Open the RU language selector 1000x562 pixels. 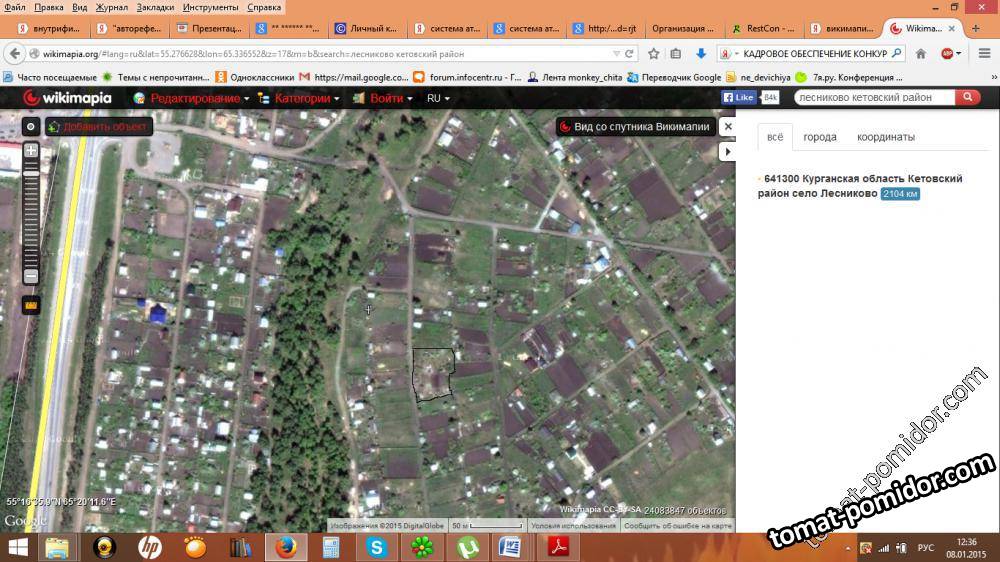[438, 98]
